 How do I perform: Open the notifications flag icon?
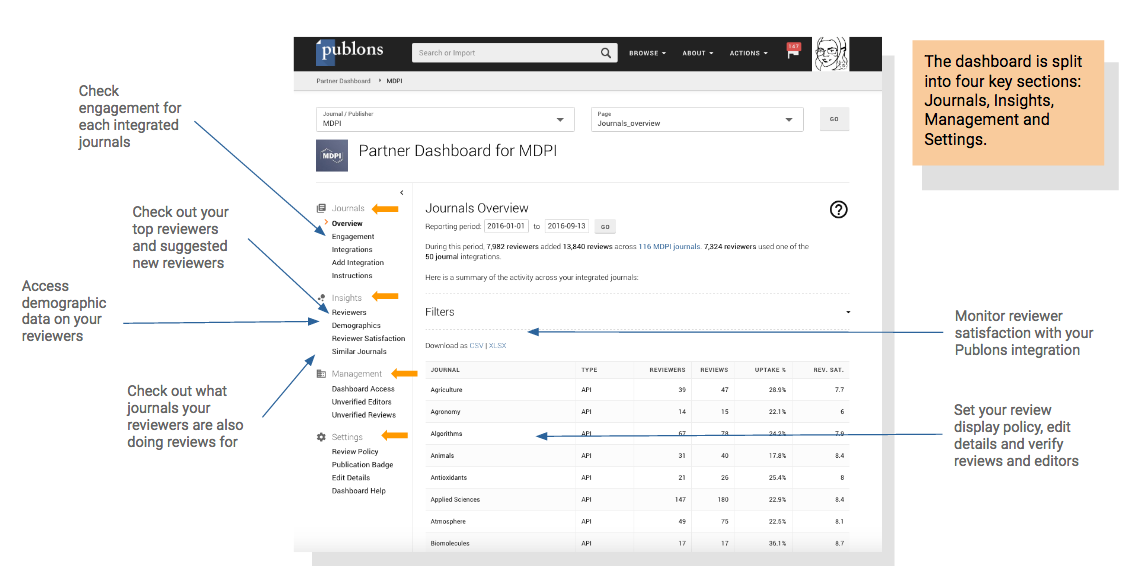(x=793, y=52)
